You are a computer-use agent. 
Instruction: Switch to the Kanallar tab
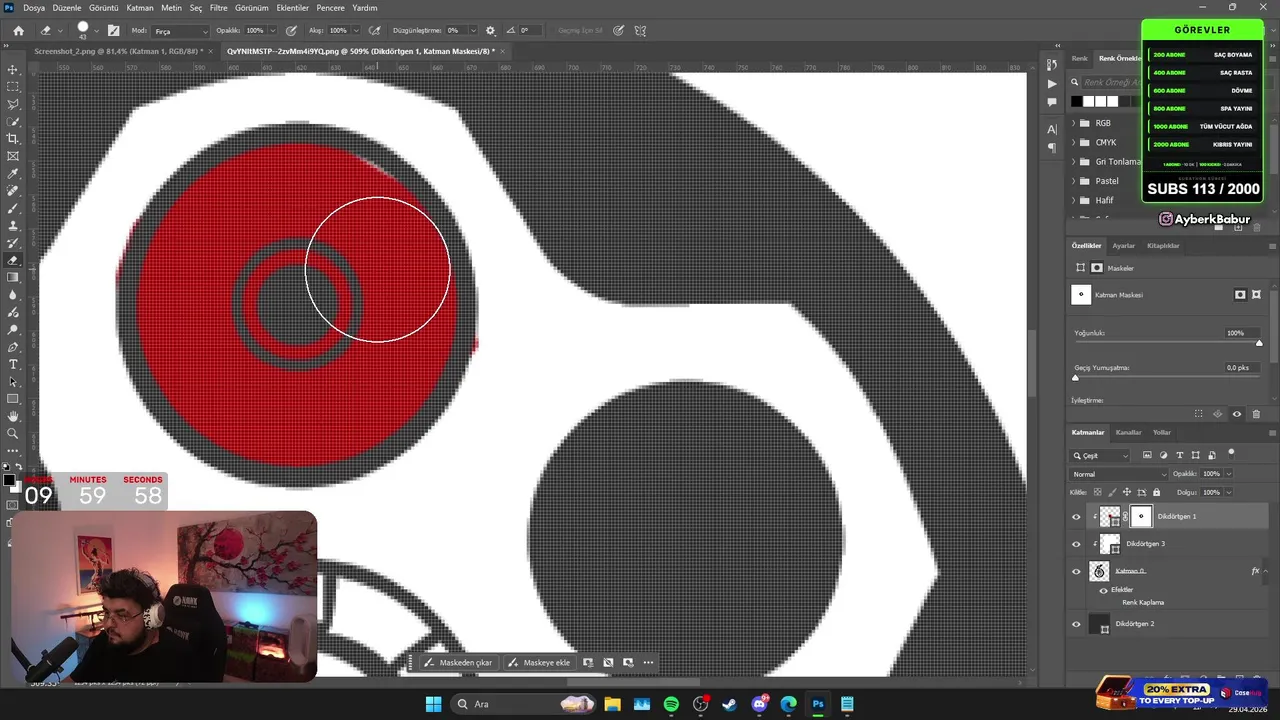pos(1128,432)
